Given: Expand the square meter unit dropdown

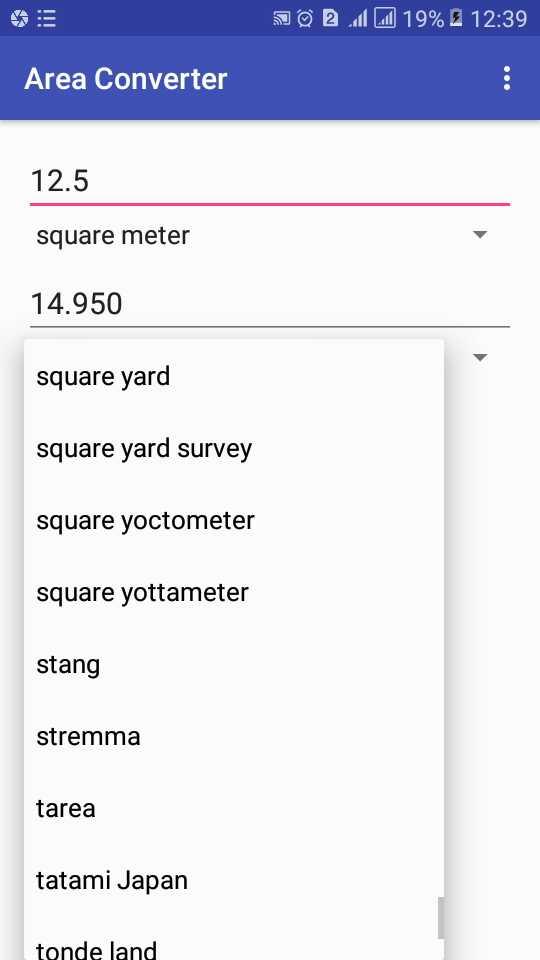Looking at the screenshot, I should point(270,235).
